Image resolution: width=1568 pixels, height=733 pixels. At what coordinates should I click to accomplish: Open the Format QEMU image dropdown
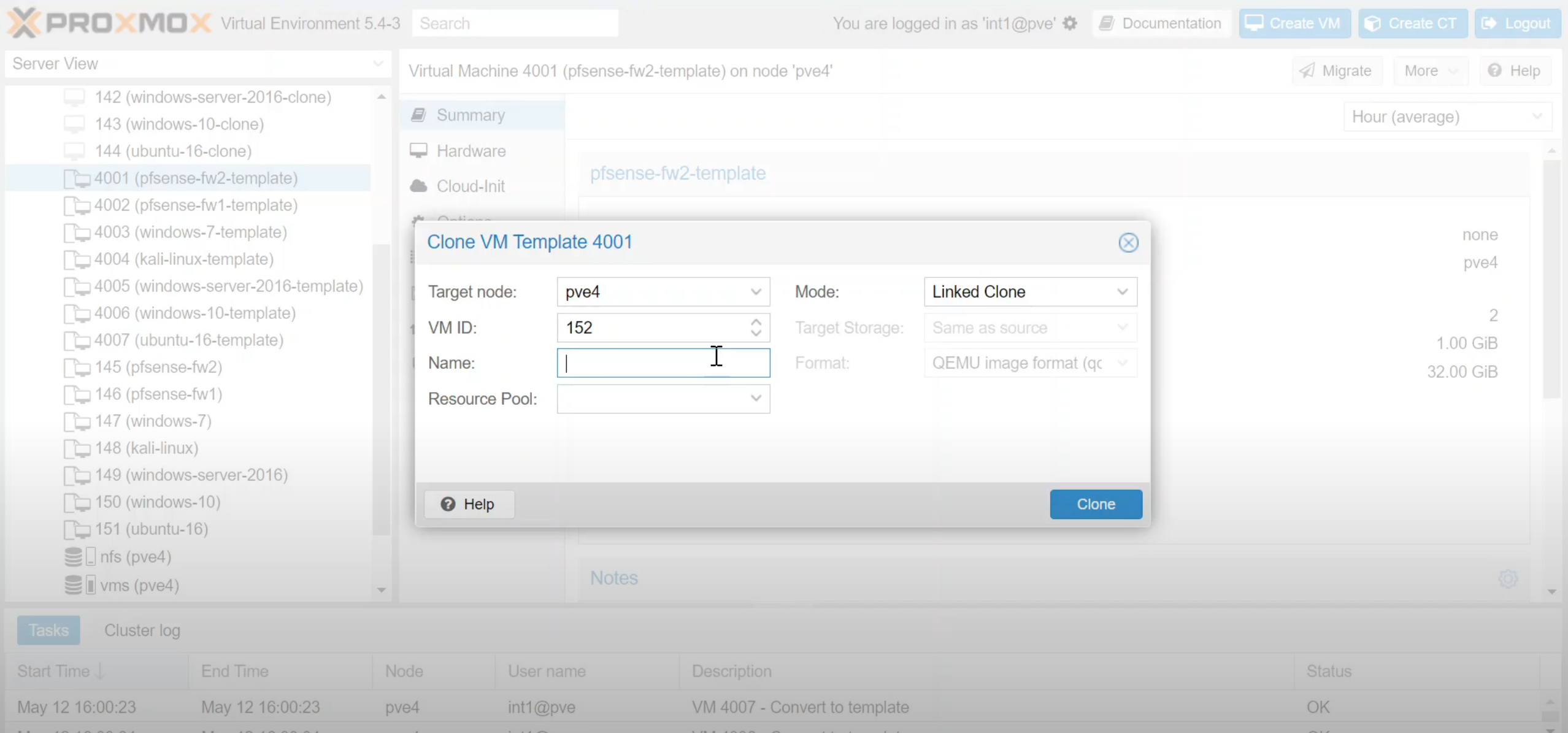click(x=1122, y=363)
